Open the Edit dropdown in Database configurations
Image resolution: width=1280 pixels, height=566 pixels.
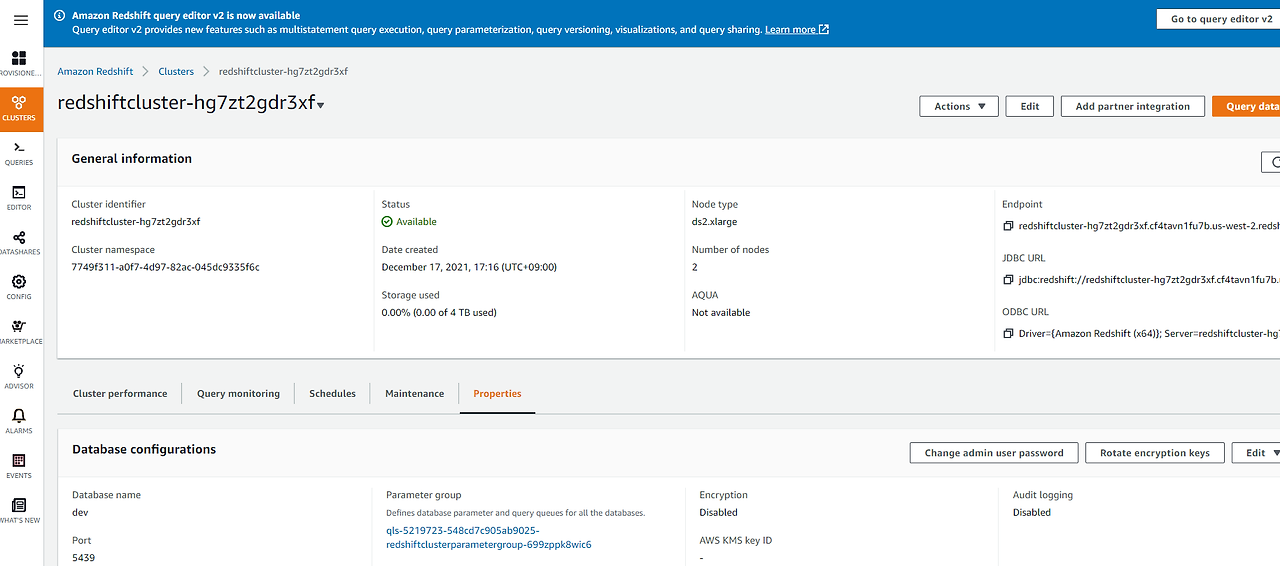click(x=1256, y=453)
